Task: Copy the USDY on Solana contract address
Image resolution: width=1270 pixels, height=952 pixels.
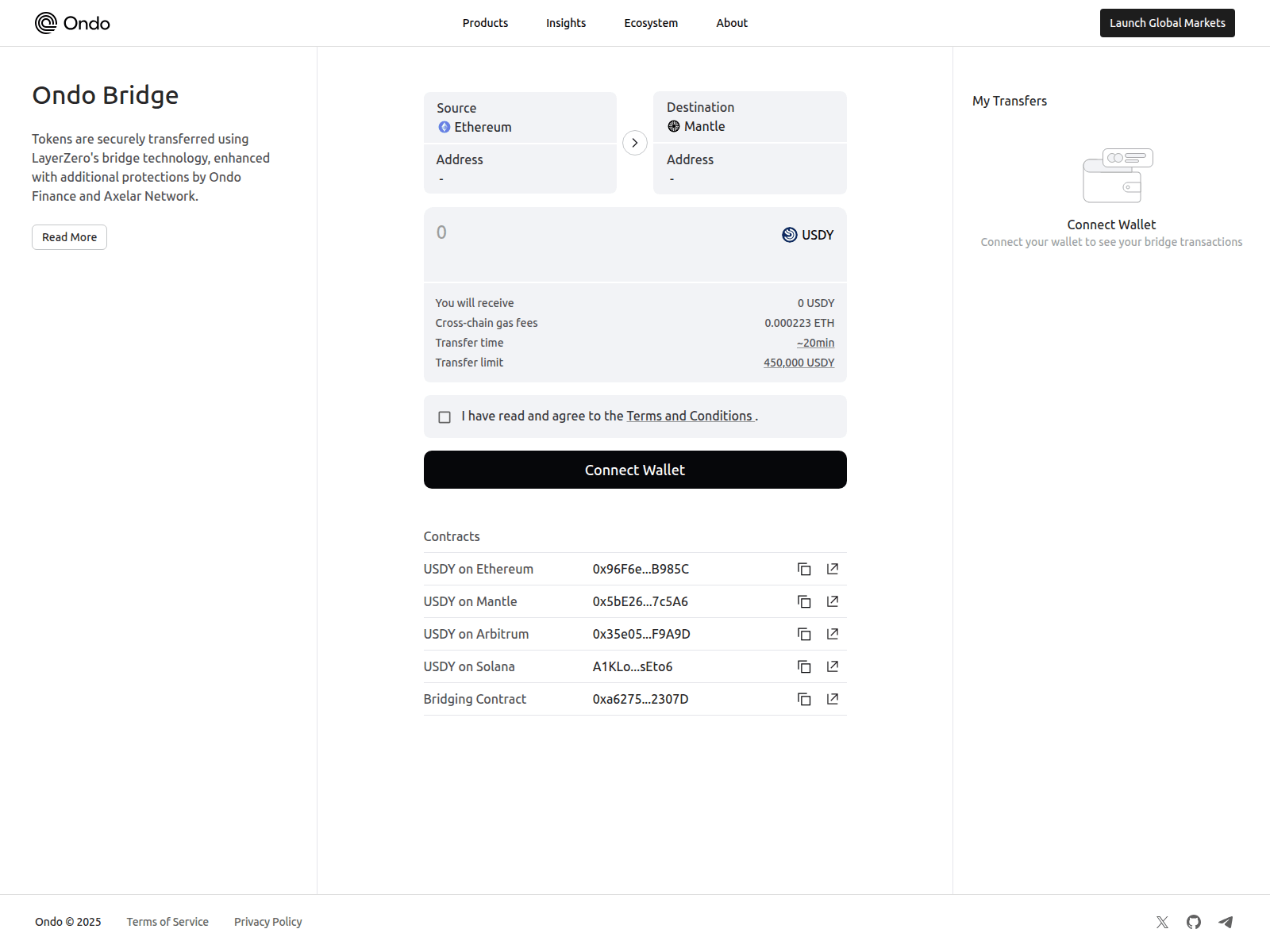Action: tap(804, 666)
